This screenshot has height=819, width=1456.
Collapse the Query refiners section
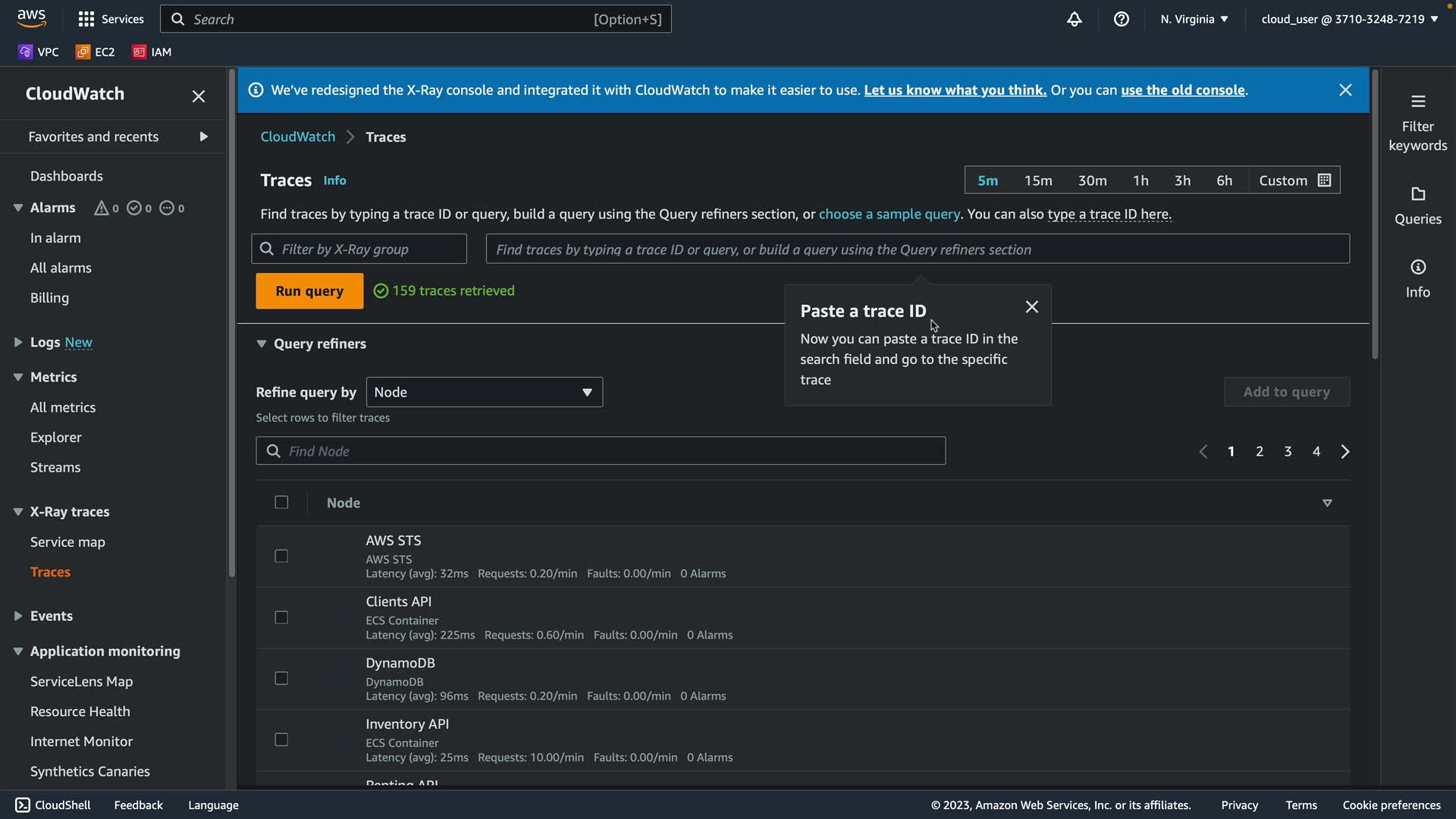tap(262, 344)
